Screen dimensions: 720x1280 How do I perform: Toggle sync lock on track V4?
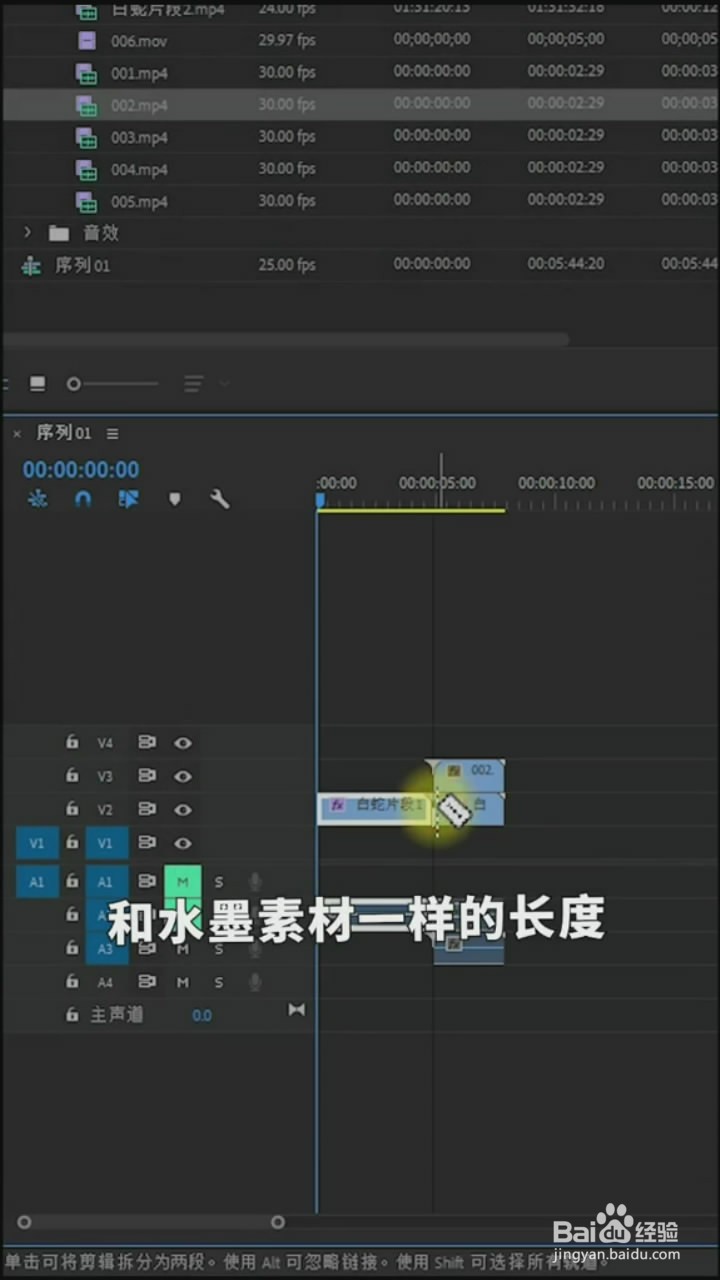[147, 743]
